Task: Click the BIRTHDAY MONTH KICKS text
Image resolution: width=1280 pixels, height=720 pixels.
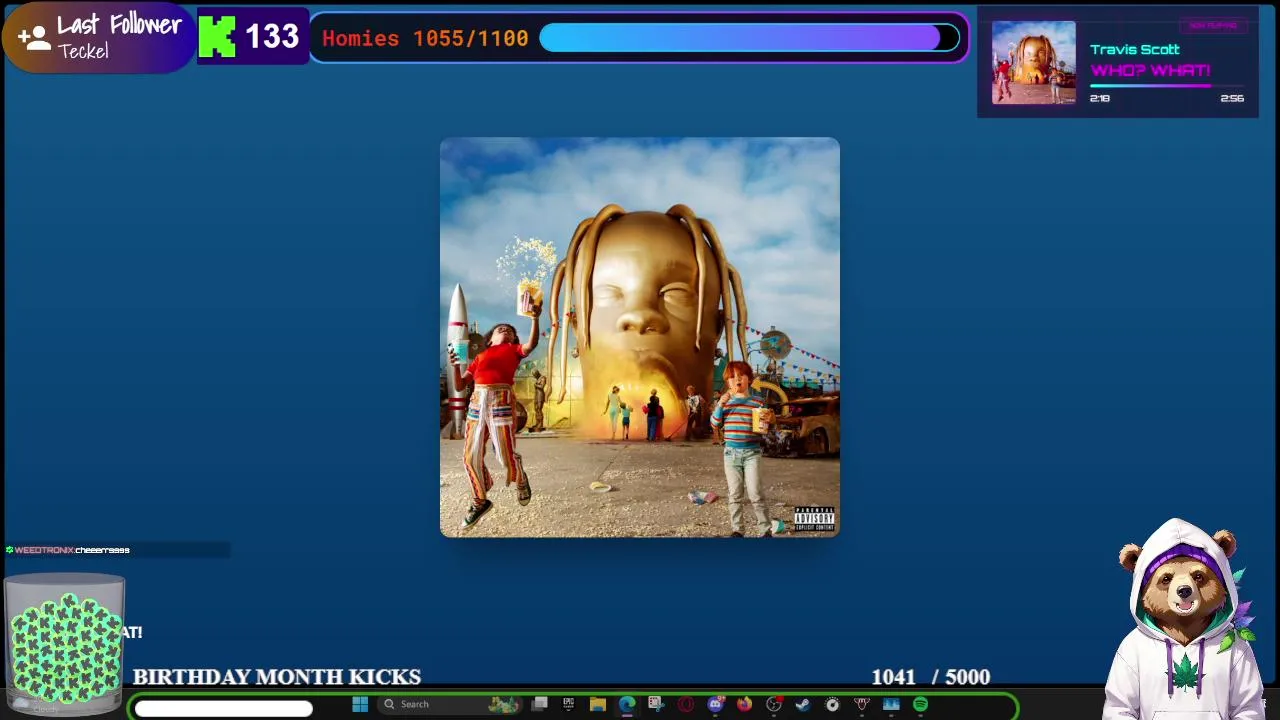Action: coord(277,677)
